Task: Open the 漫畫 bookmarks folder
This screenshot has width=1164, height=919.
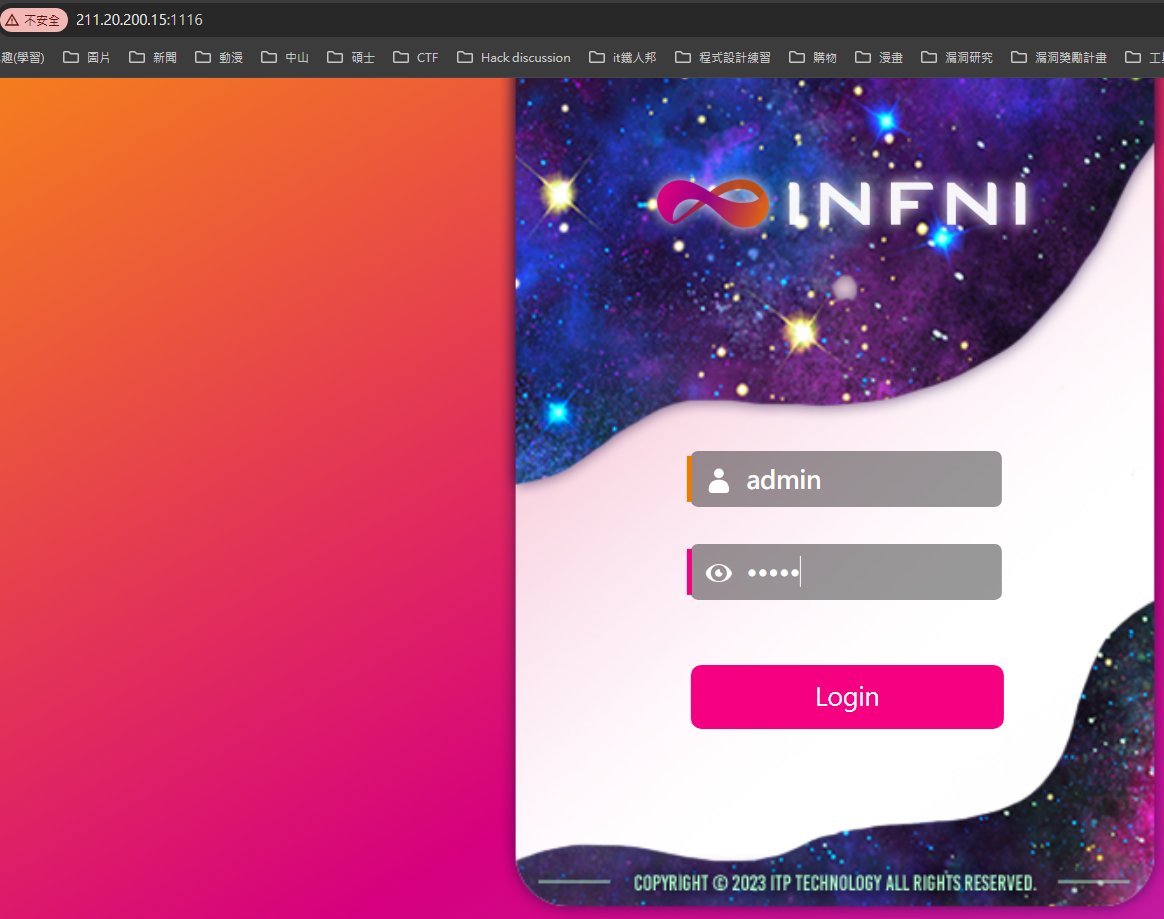Action: point(879,57)
